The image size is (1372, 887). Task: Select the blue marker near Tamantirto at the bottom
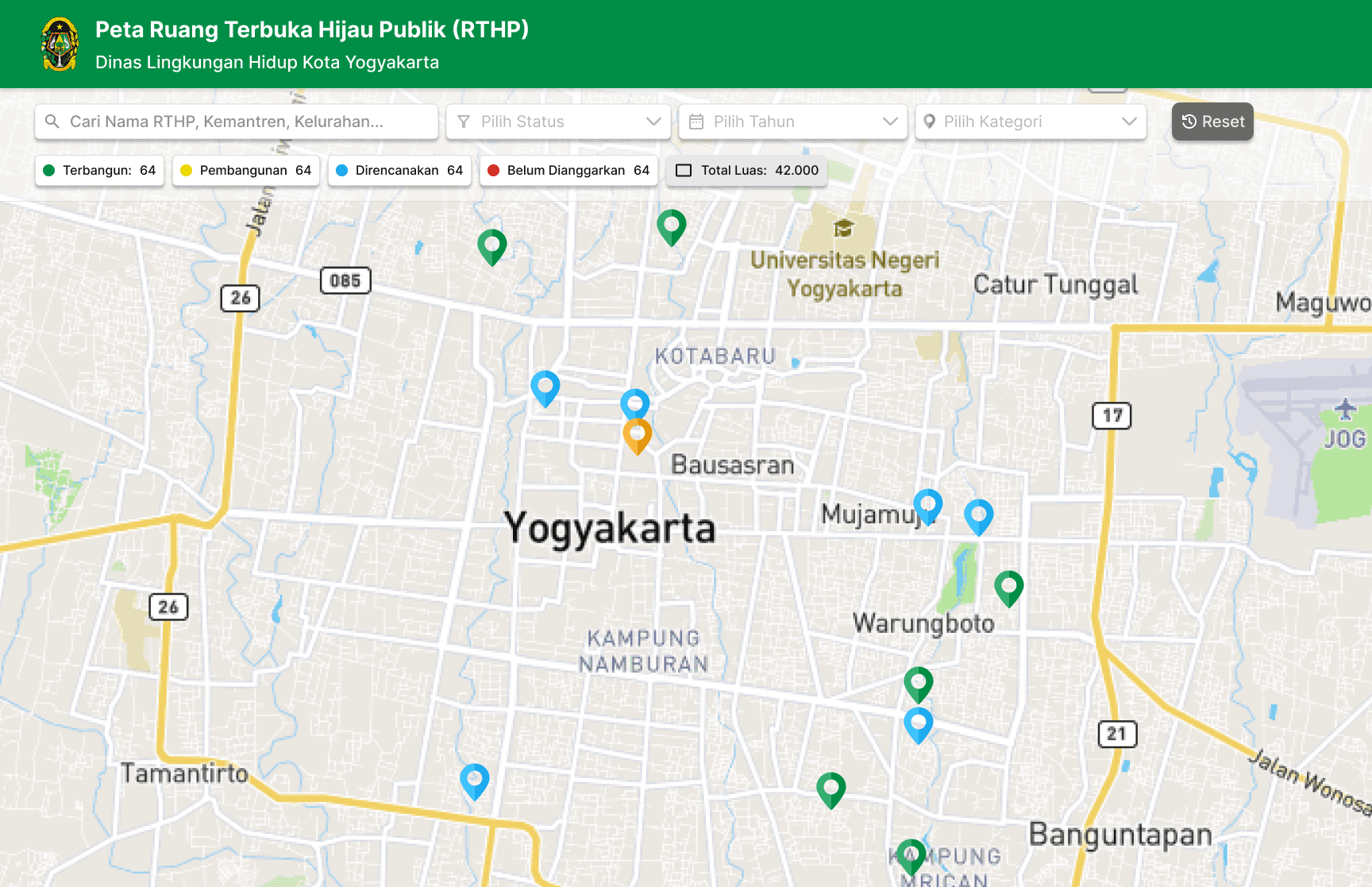tap(475, 781)
